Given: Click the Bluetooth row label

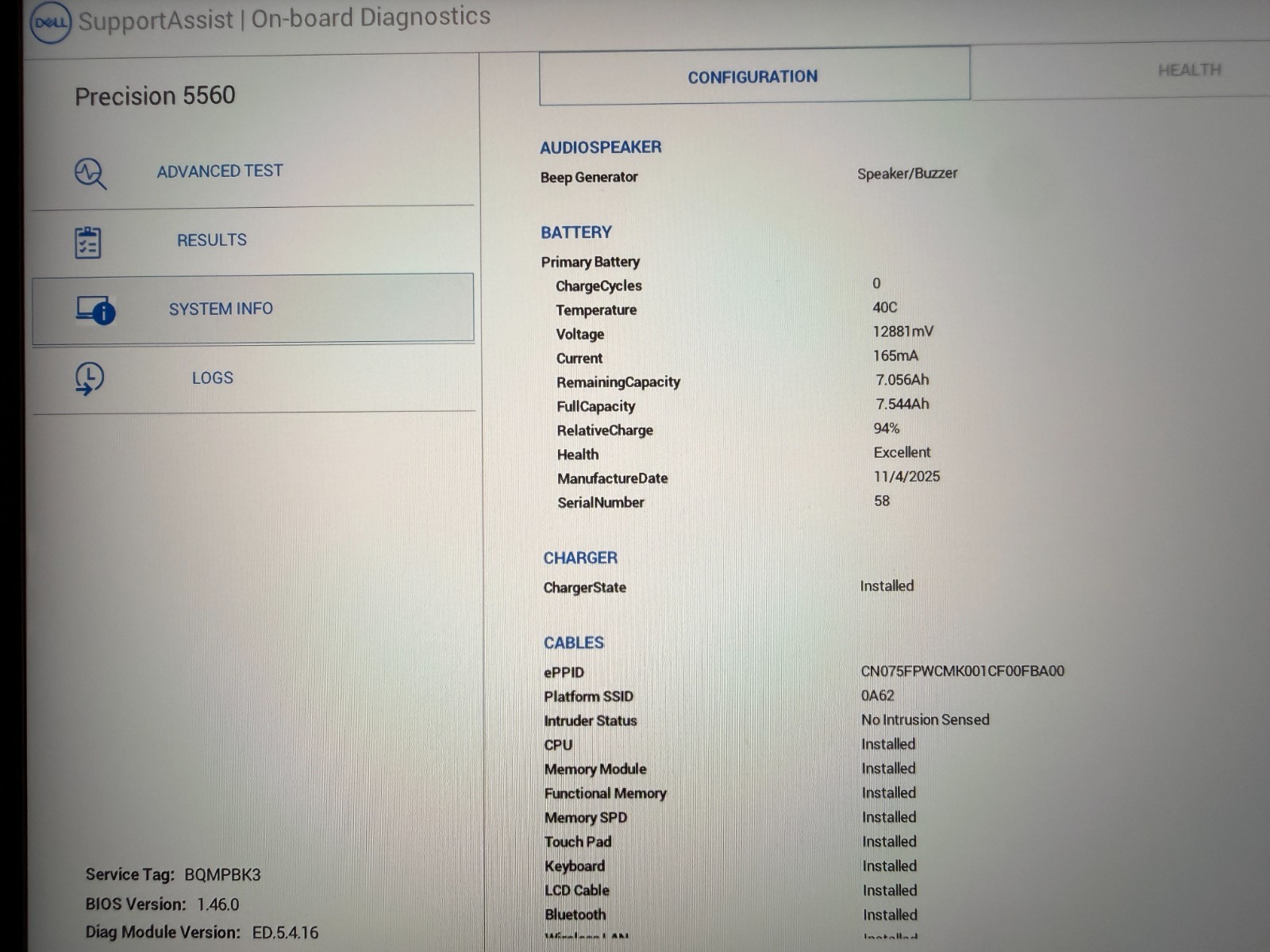Looking at the screenshot, I should point(575,915).
